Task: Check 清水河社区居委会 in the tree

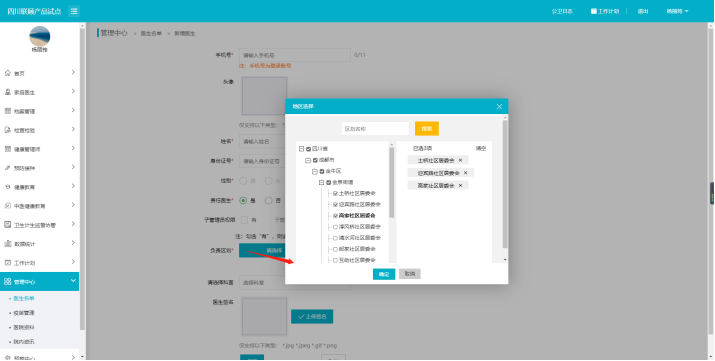Action: coord(335,238)
